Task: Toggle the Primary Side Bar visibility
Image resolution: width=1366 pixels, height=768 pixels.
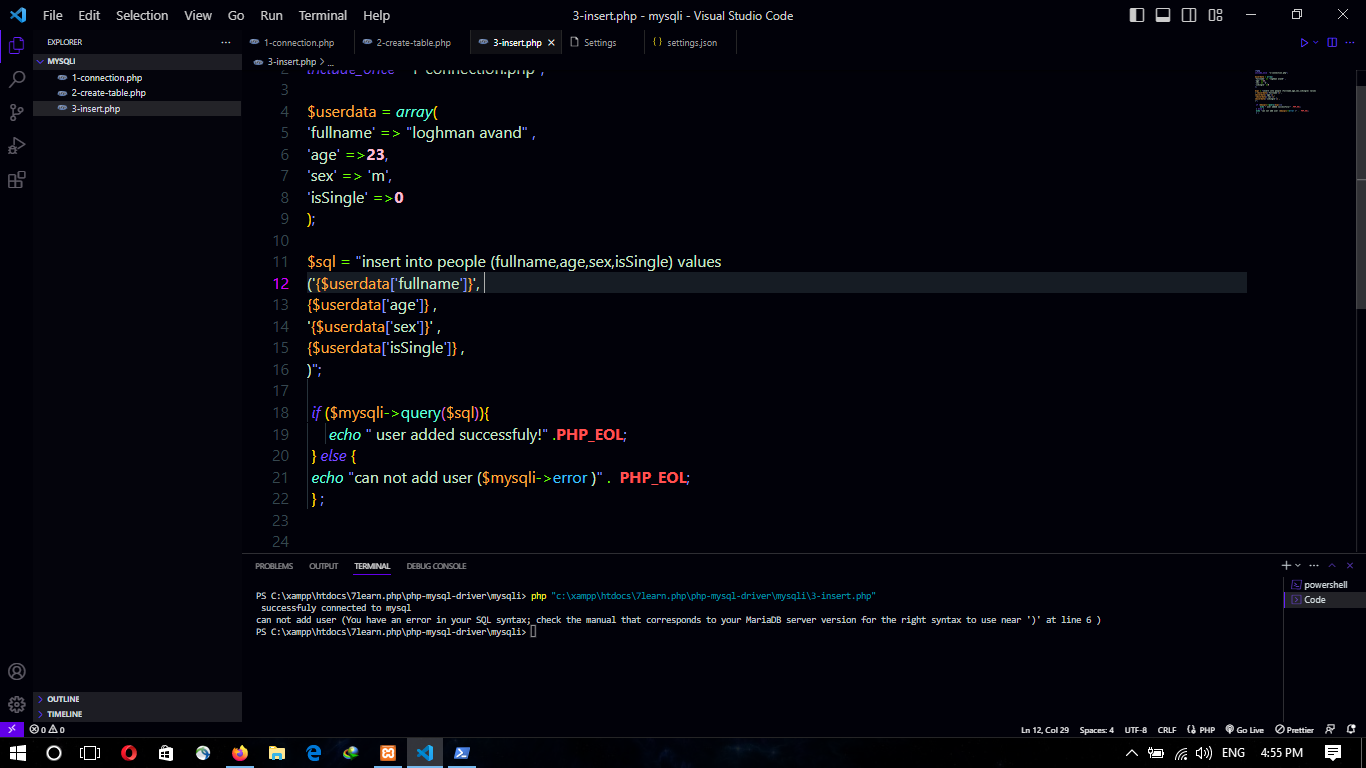Action: tap(1137, 15)
